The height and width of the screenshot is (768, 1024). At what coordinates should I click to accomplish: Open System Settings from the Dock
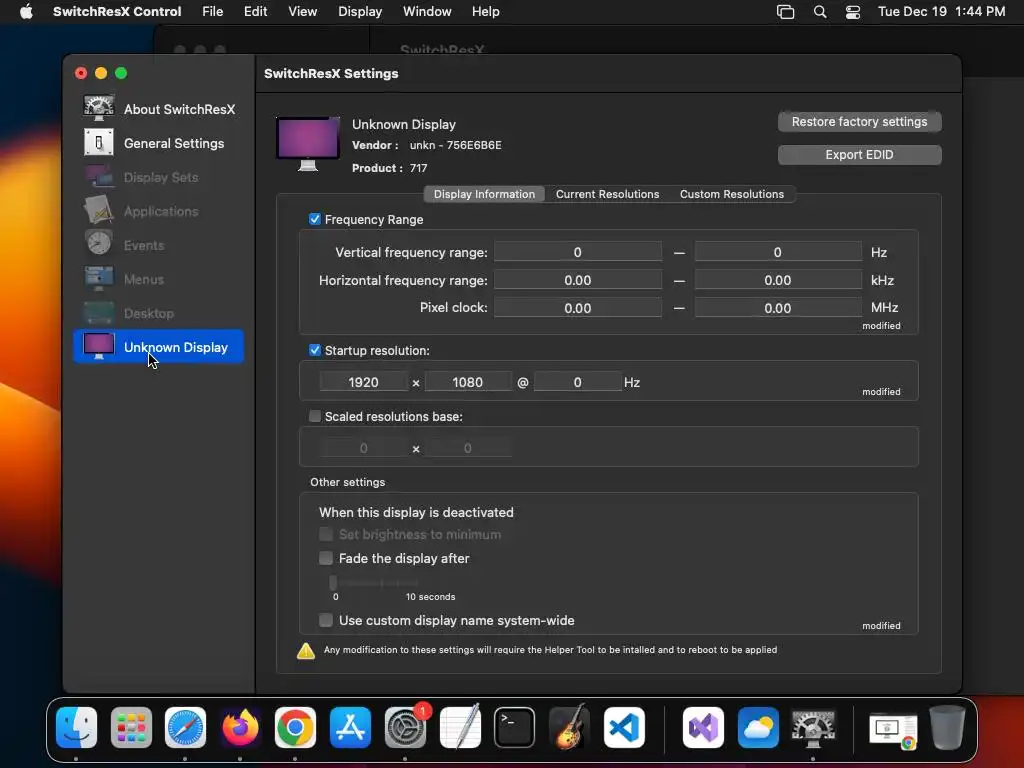[x=405, y=727]
